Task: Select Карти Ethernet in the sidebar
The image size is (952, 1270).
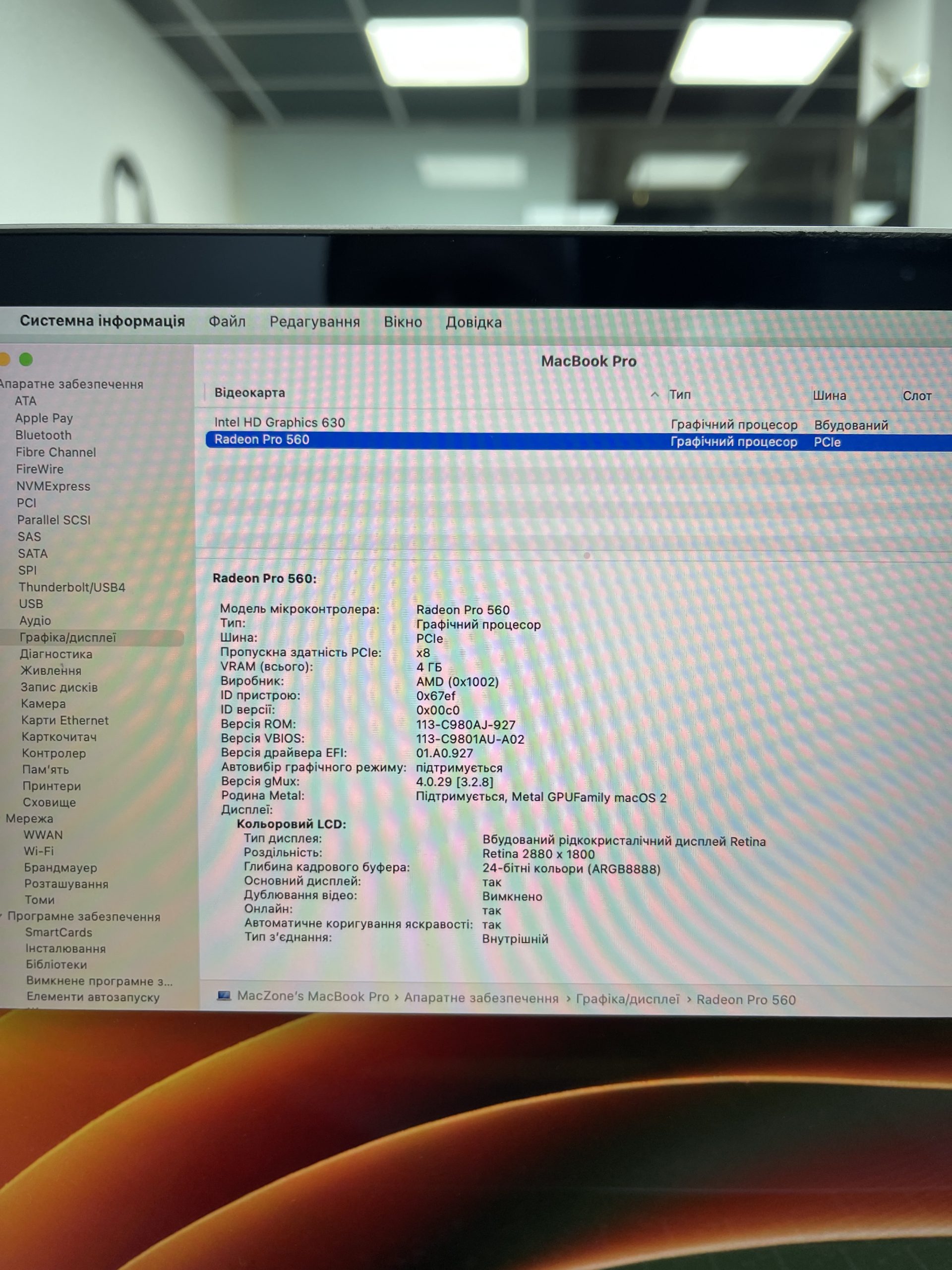Action: pos(65,720)
